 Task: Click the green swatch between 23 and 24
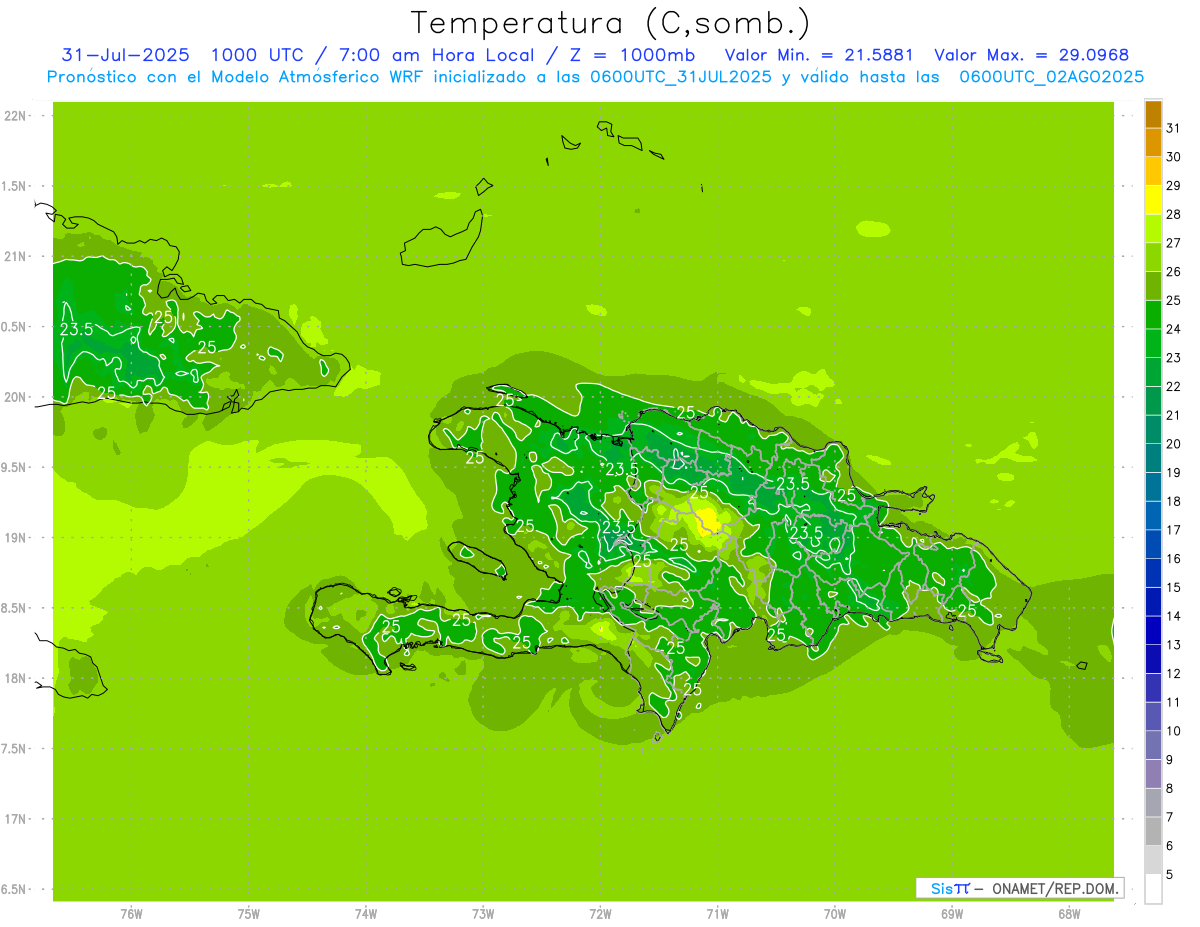(x=1153, y=343)
